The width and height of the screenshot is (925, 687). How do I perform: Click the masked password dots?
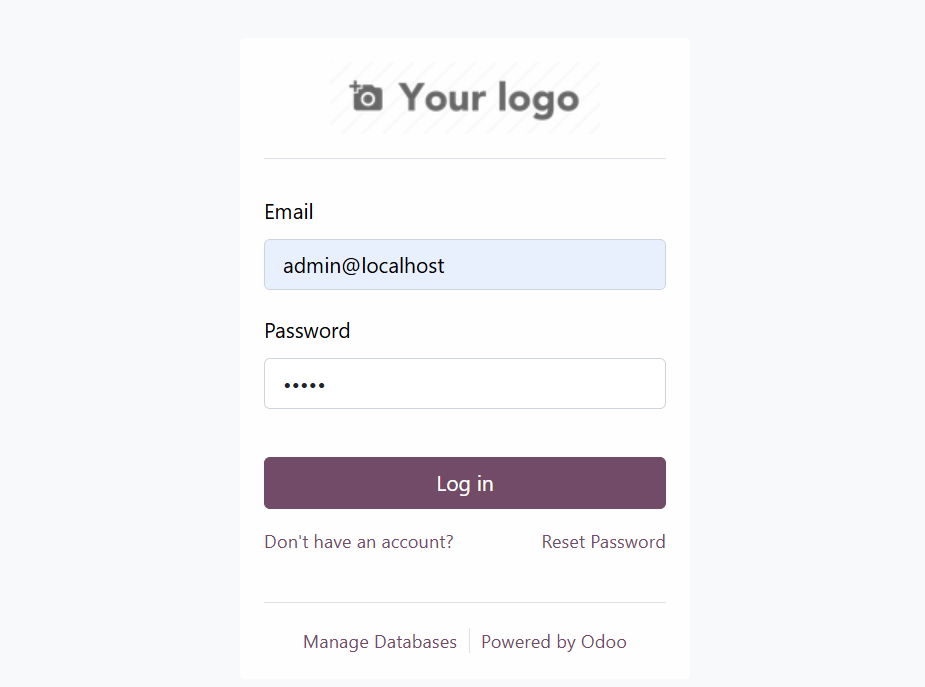click(304, 383)
